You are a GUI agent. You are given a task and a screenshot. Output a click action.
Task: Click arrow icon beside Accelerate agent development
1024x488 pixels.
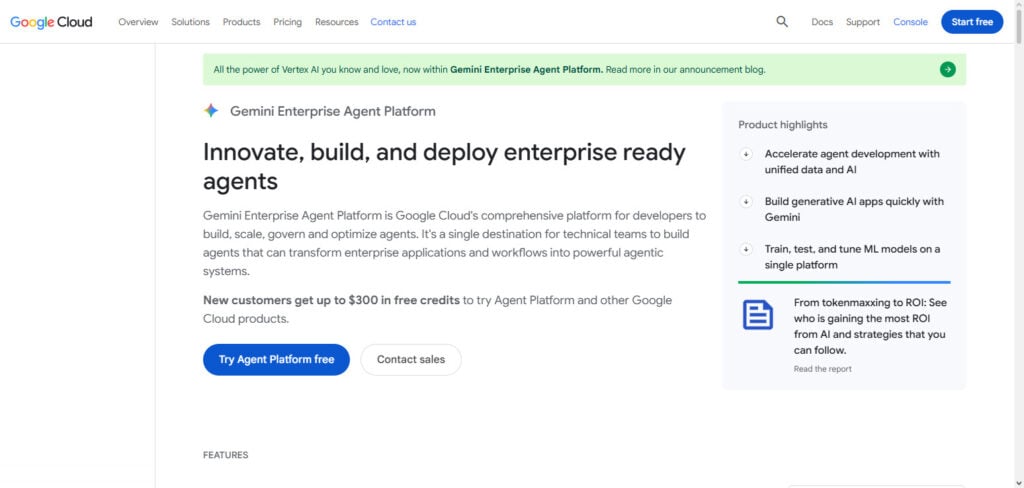tap(746, 154)
